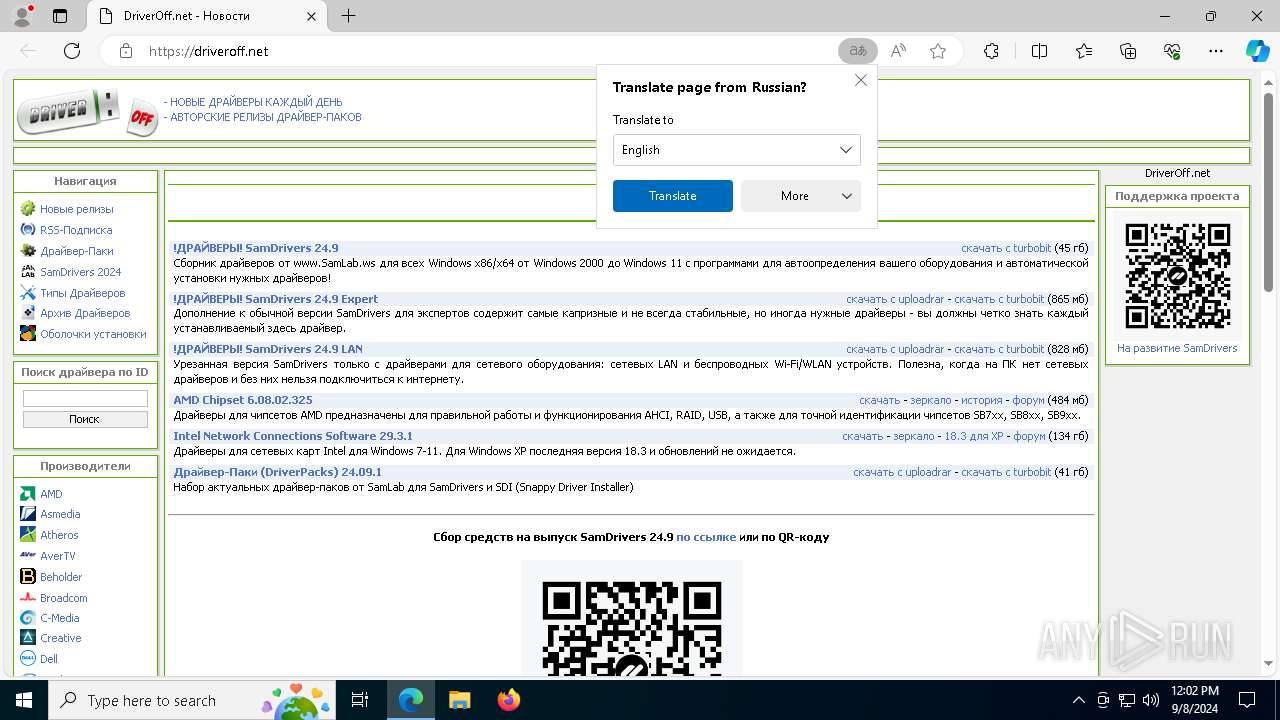Screen dimensions: 1280x720
Task: Open Browser essentials heart icon
Action: point(1172,51)
